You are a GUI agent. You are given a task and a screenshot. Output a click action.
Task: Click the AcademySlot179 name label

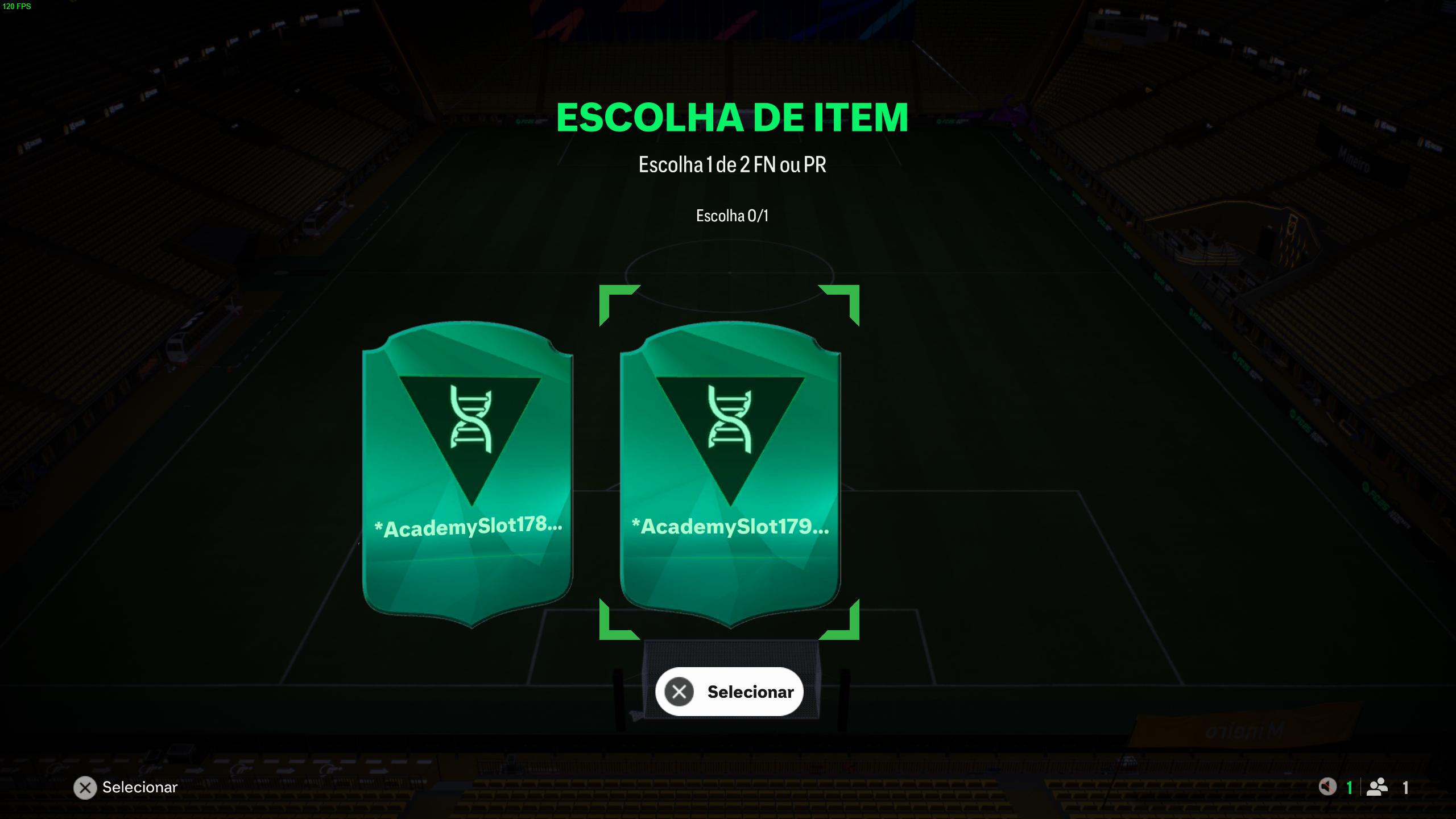point(730,527)
